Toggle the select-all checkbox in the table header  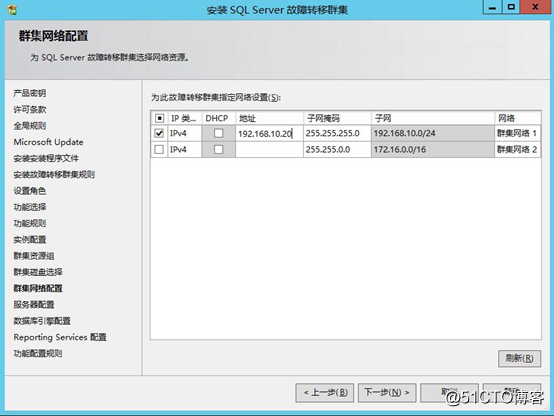(159, 118)
